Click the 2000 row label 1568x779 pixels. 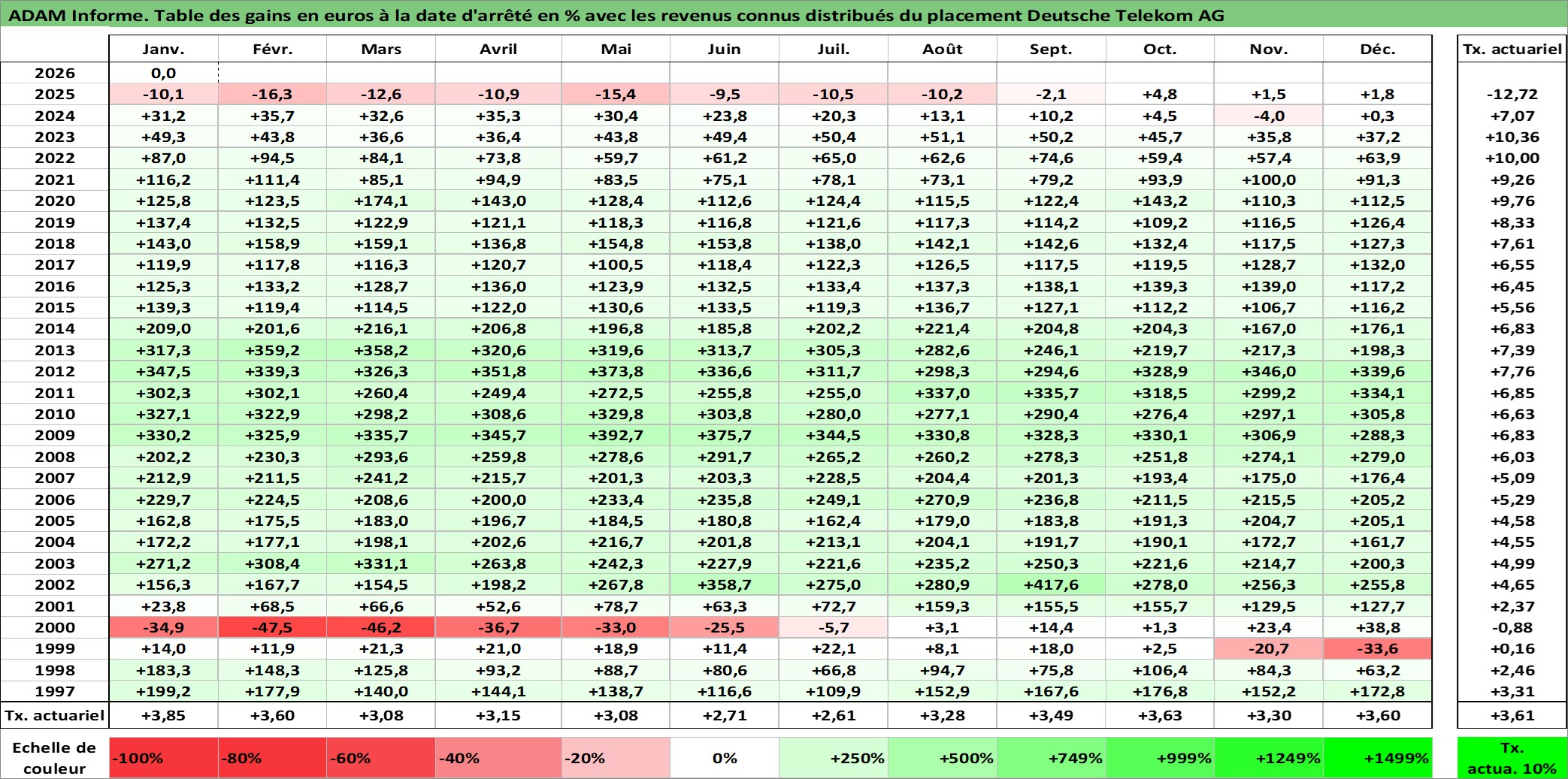(55, 627)
